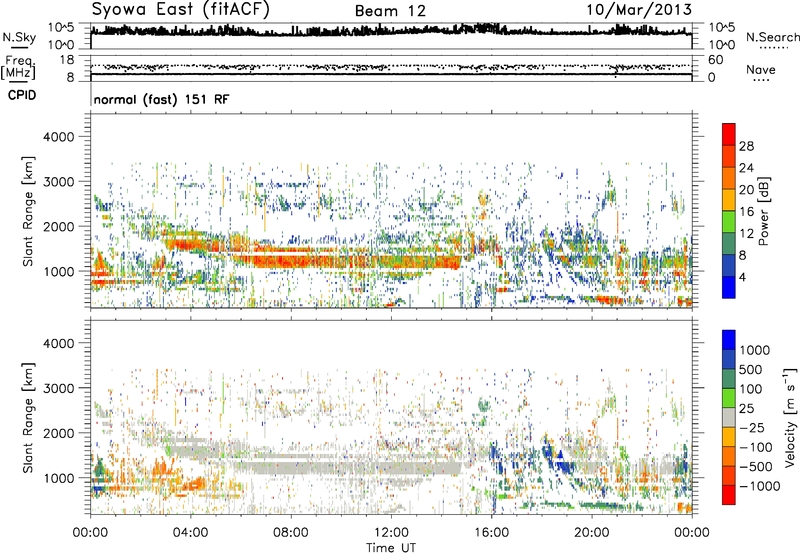Click the '20:00' time tick label
800x554 pixels.
[x=592, y=533]
